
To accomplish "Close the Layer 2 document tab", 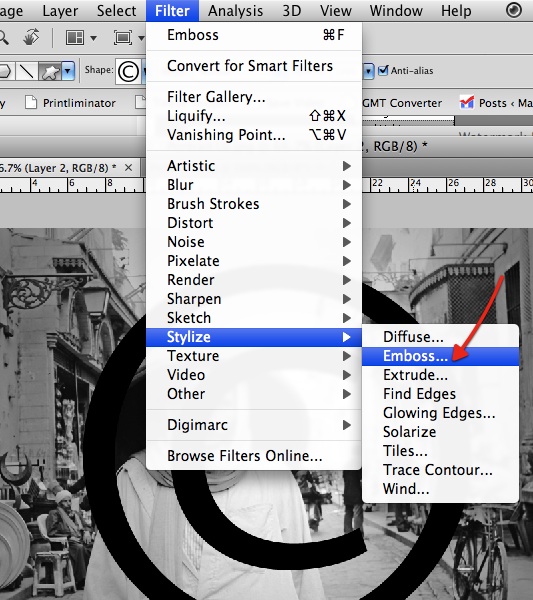I will (x=129, y=168).
